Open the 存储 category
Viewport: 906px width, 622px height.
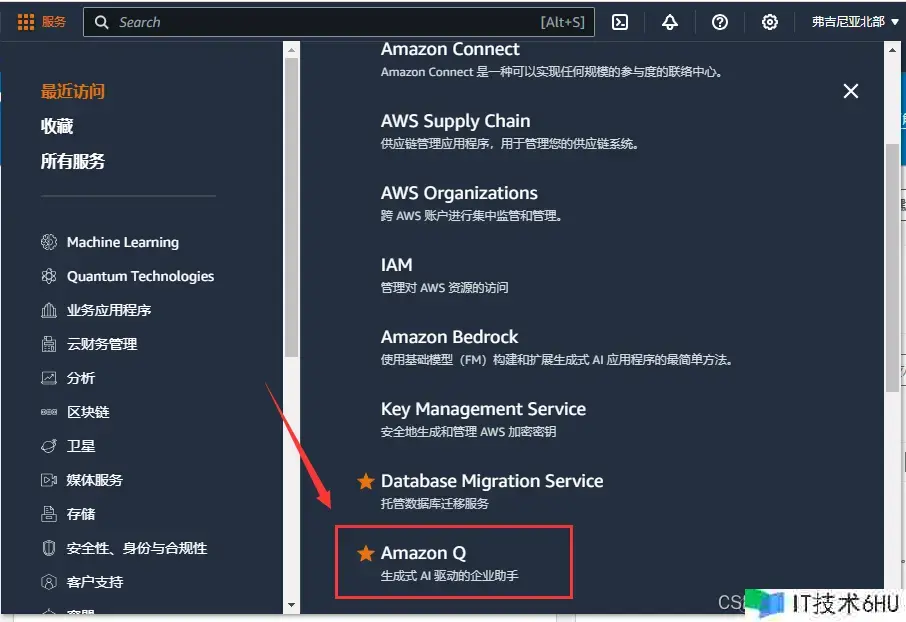click(x=81, y=514)
